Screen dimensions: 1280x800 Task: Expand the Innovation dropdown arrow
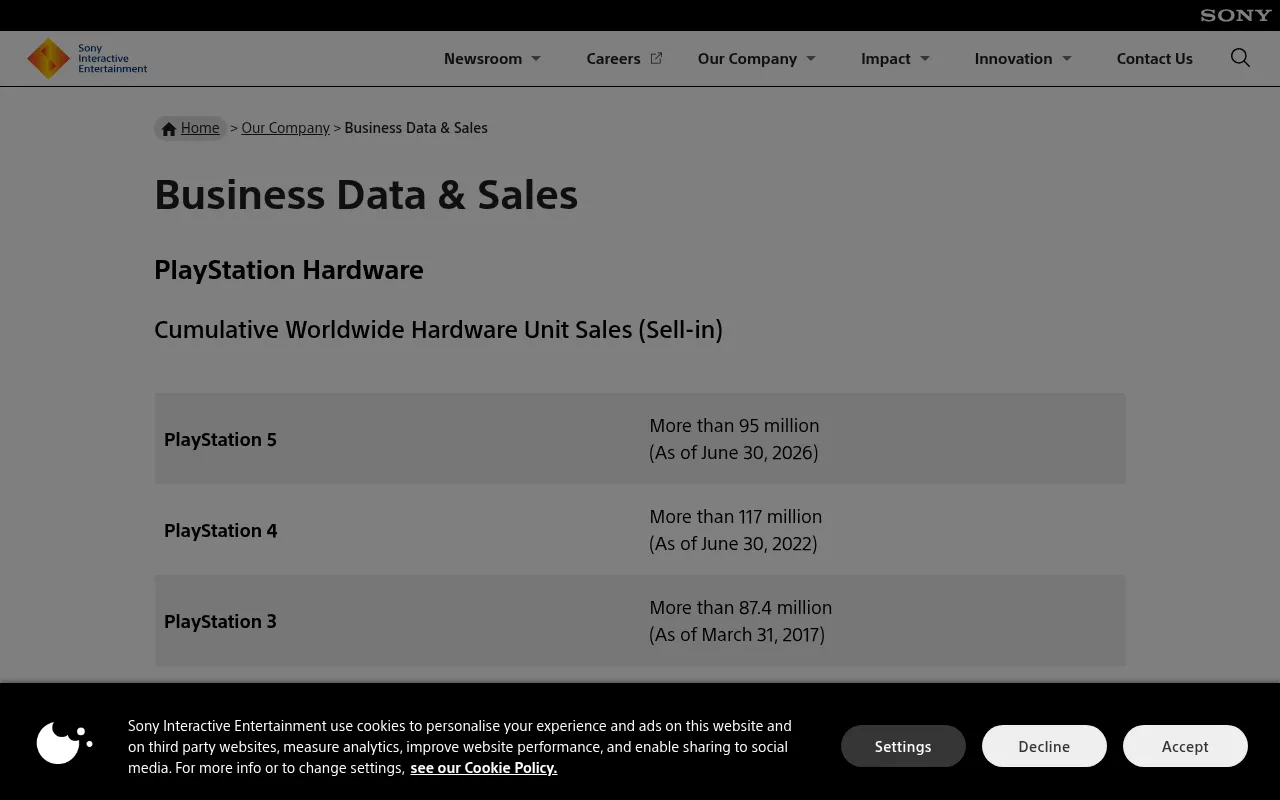tap(1067, 58)
